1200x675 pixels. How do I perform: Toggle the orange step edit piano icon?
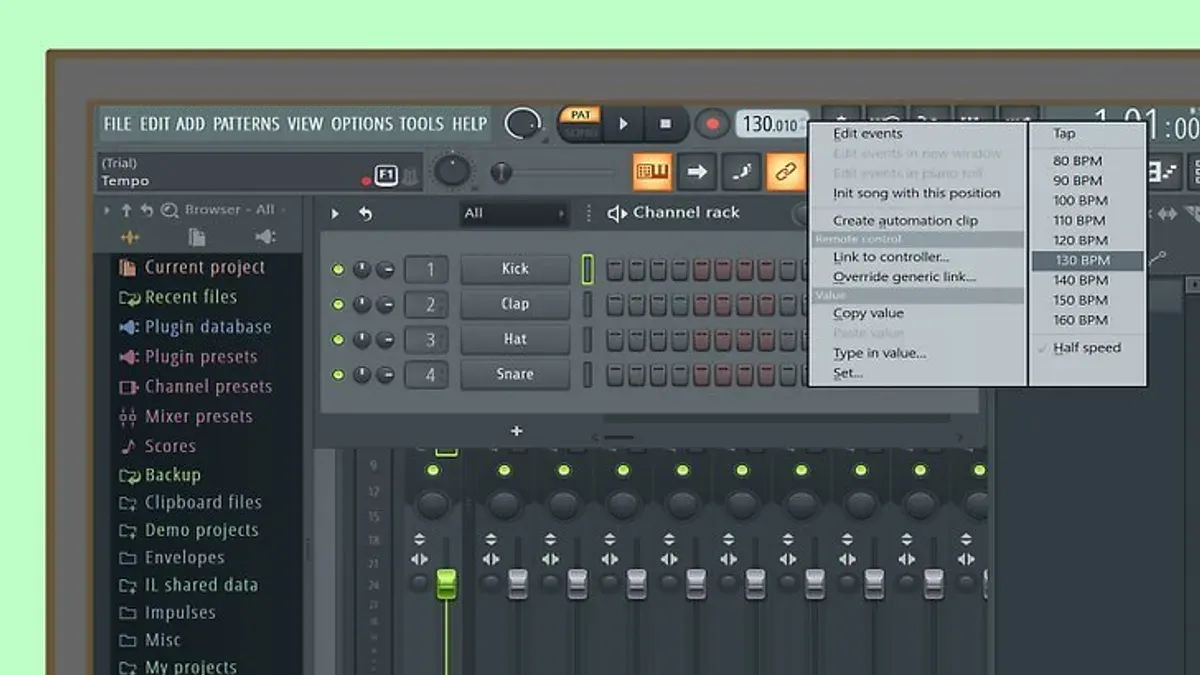[x=652, y=172]
